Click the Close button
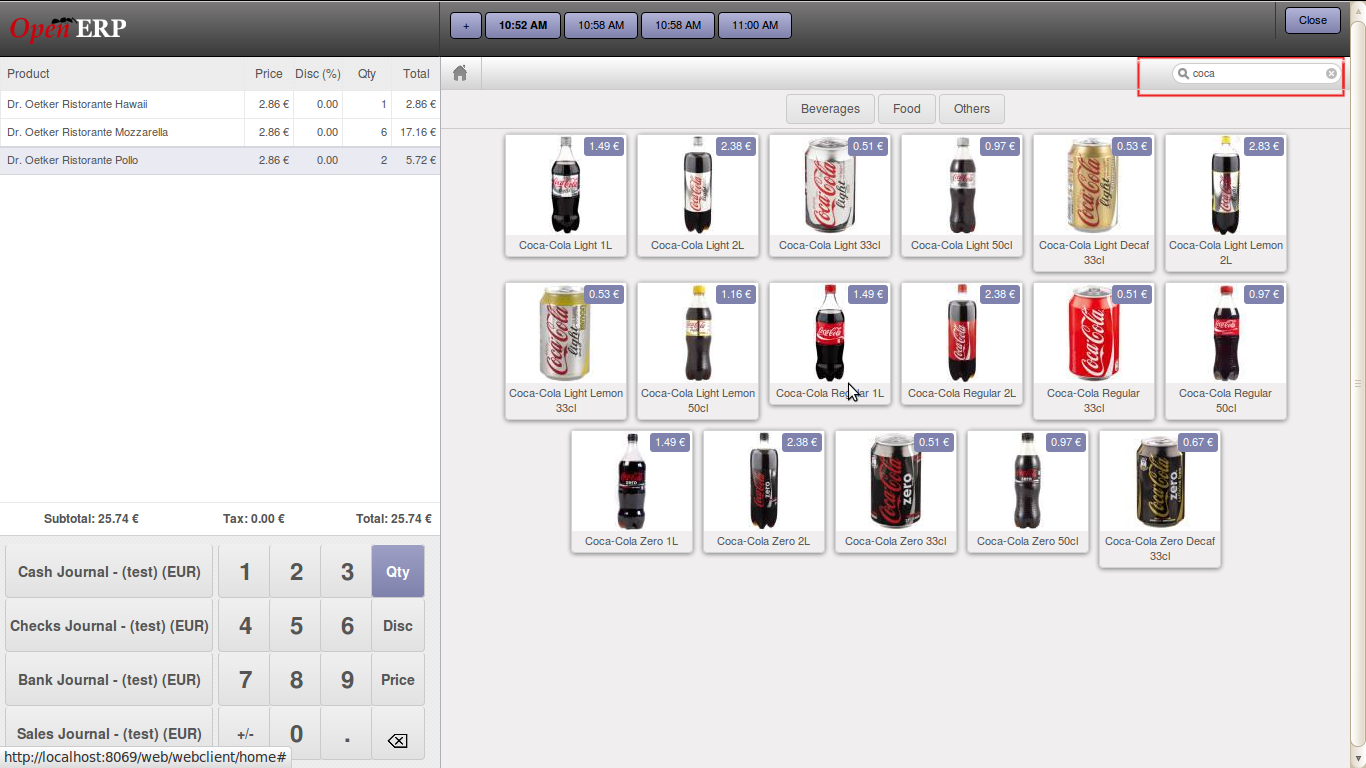The image size is (1366, 768). [x=1312, y=19]
